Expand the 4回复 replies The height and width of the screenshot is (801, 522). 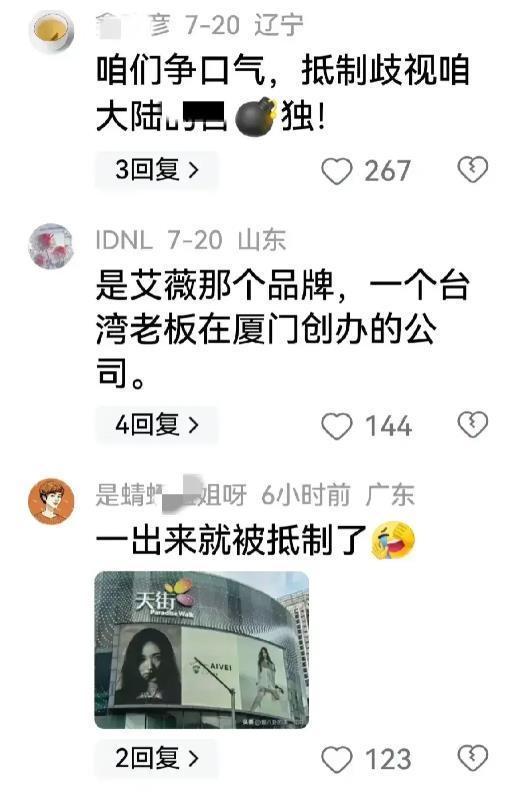(x=156, y=425)
